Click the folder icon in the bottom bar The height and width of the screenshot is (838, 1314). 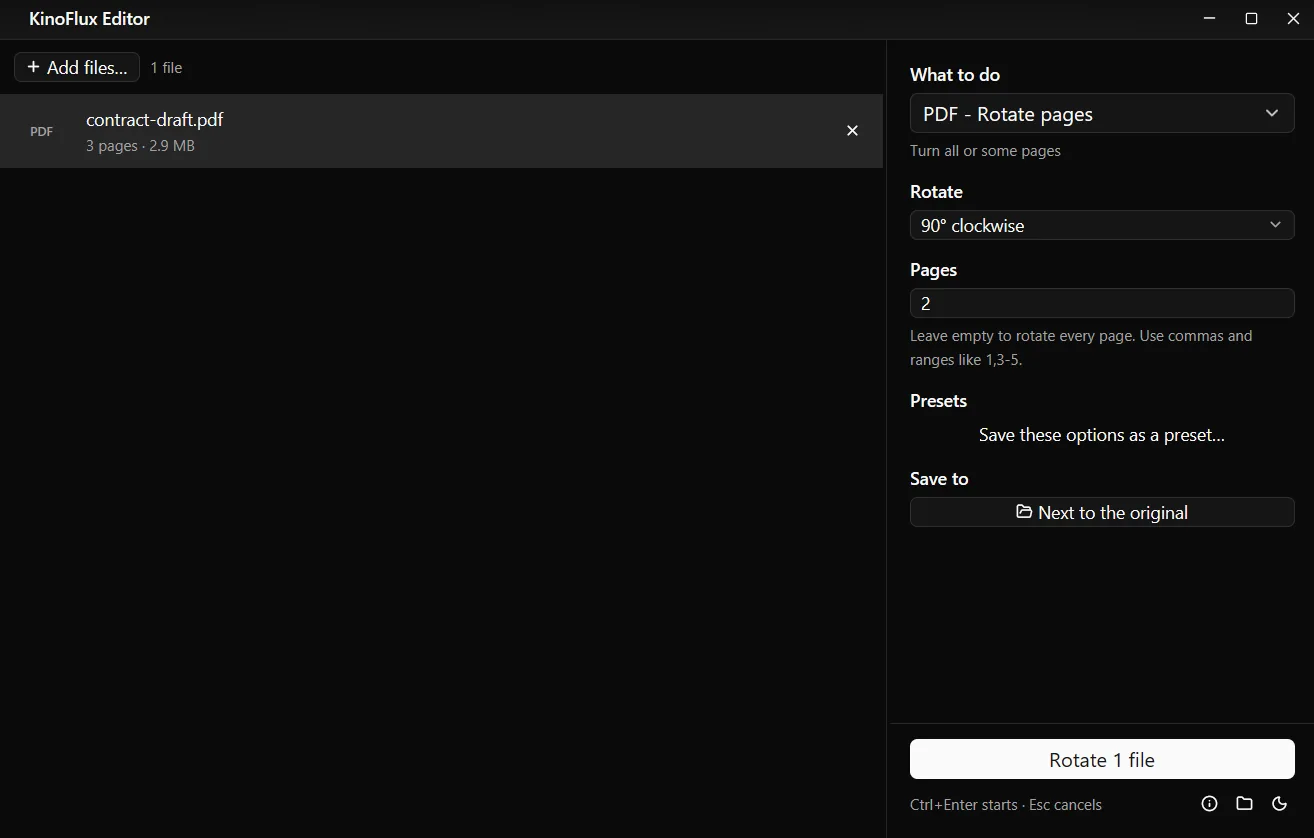1244,803
